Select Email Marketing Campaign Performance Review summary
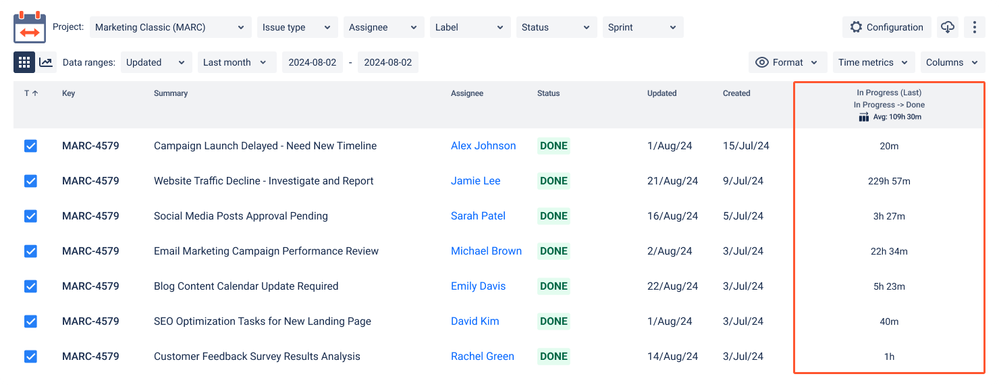 266,251
